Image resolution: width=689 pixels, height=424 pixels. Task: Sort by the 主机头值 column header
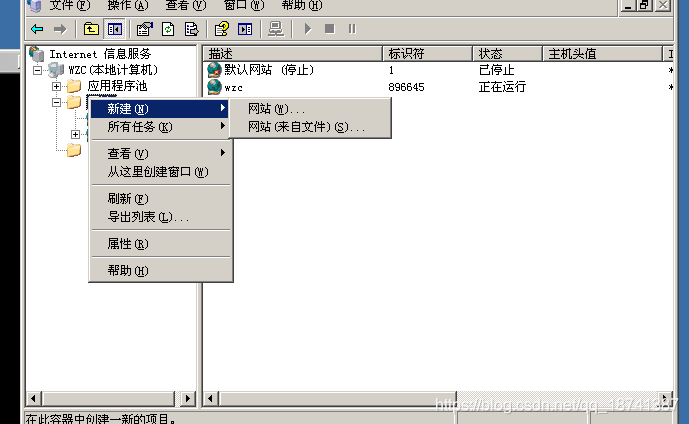click(x=602, y=54)
